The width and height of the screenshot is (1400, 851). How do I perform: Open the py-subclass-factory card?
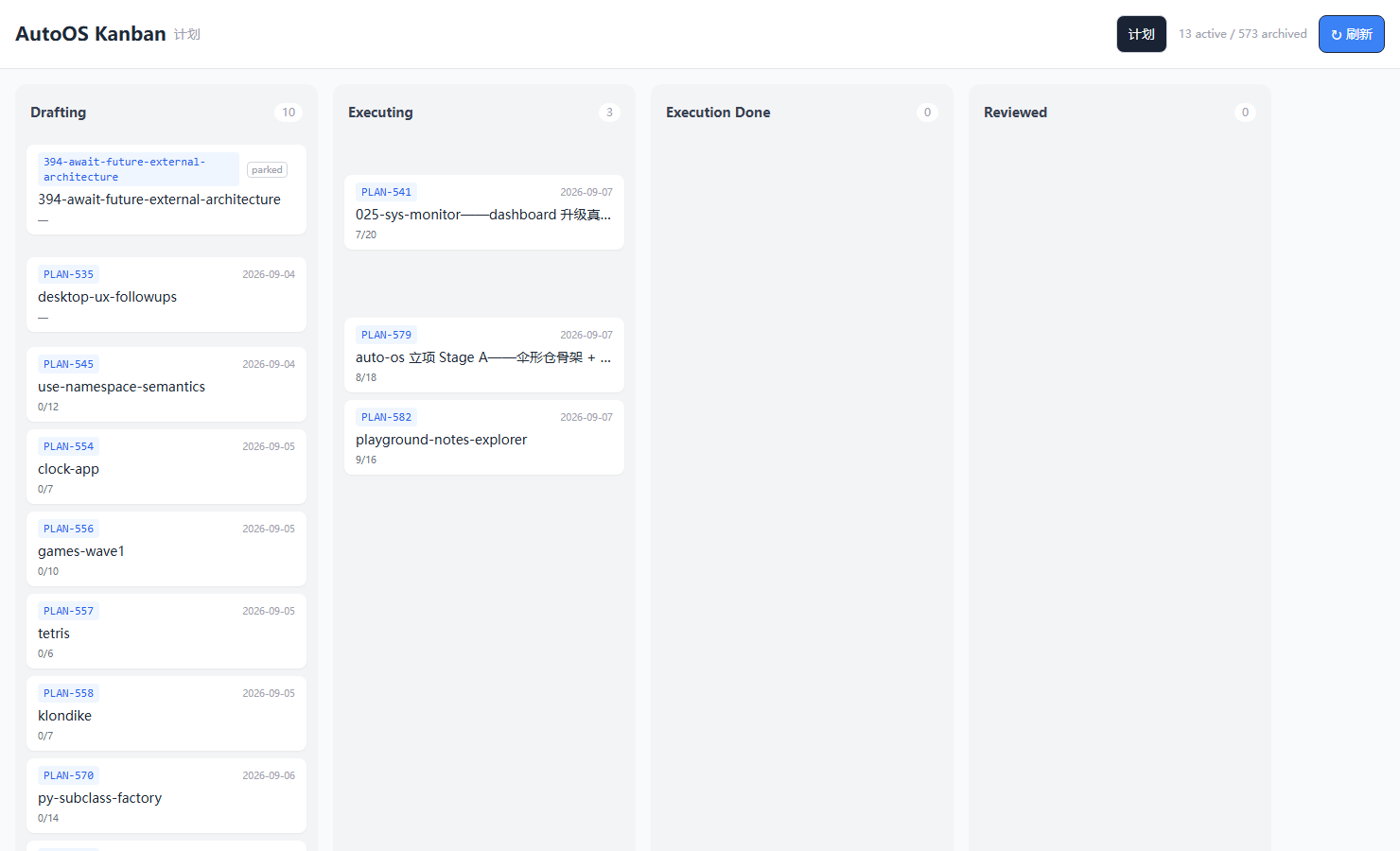pyautogui.click(x=166, y=795)
